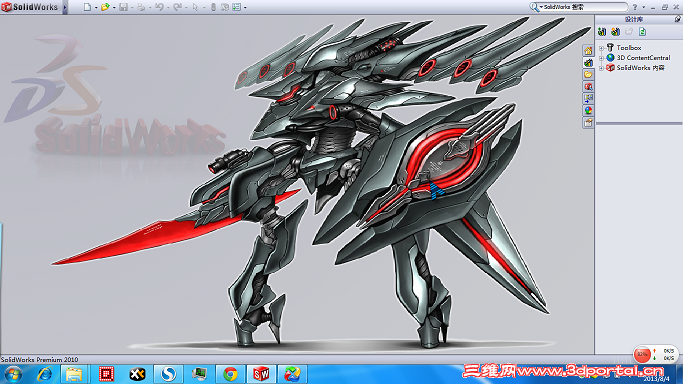Viewport: 683px width, 384px height.
Task: Click the red 82% floating speed ball
Action: tap(642, 354)
